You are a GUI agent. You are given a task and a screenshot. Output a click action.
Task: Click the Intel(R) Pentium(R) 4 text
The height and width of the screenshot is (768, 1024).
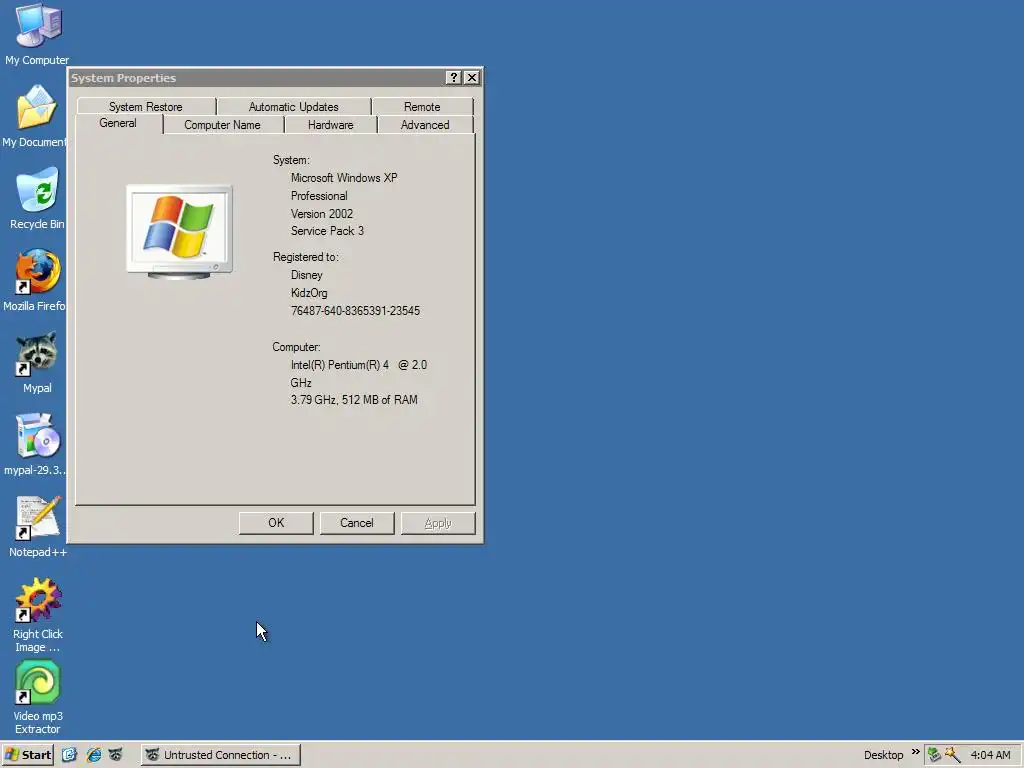(x=340, y=365)
